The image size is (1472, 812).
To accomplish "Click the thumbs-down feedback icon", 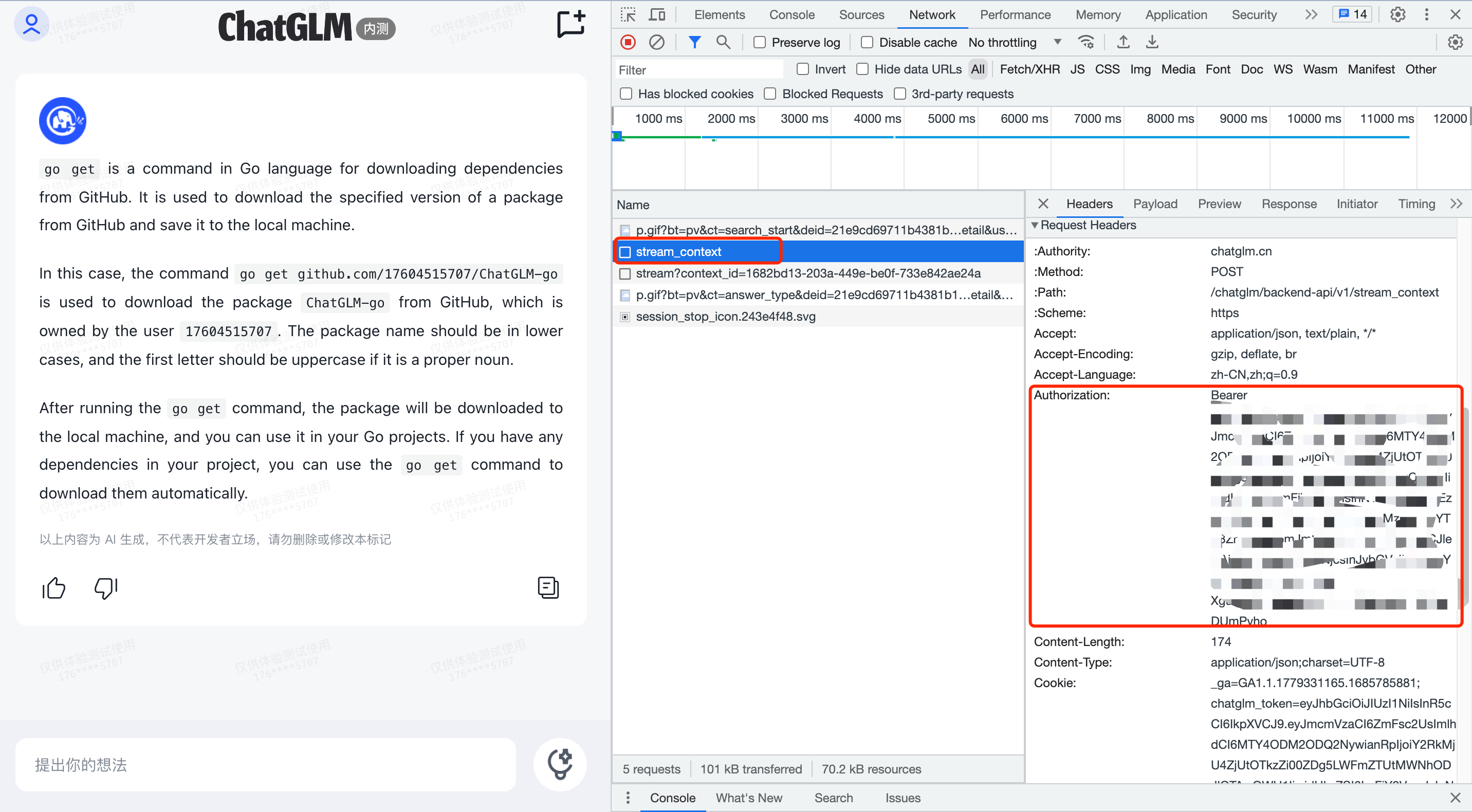I will point(106,587).
